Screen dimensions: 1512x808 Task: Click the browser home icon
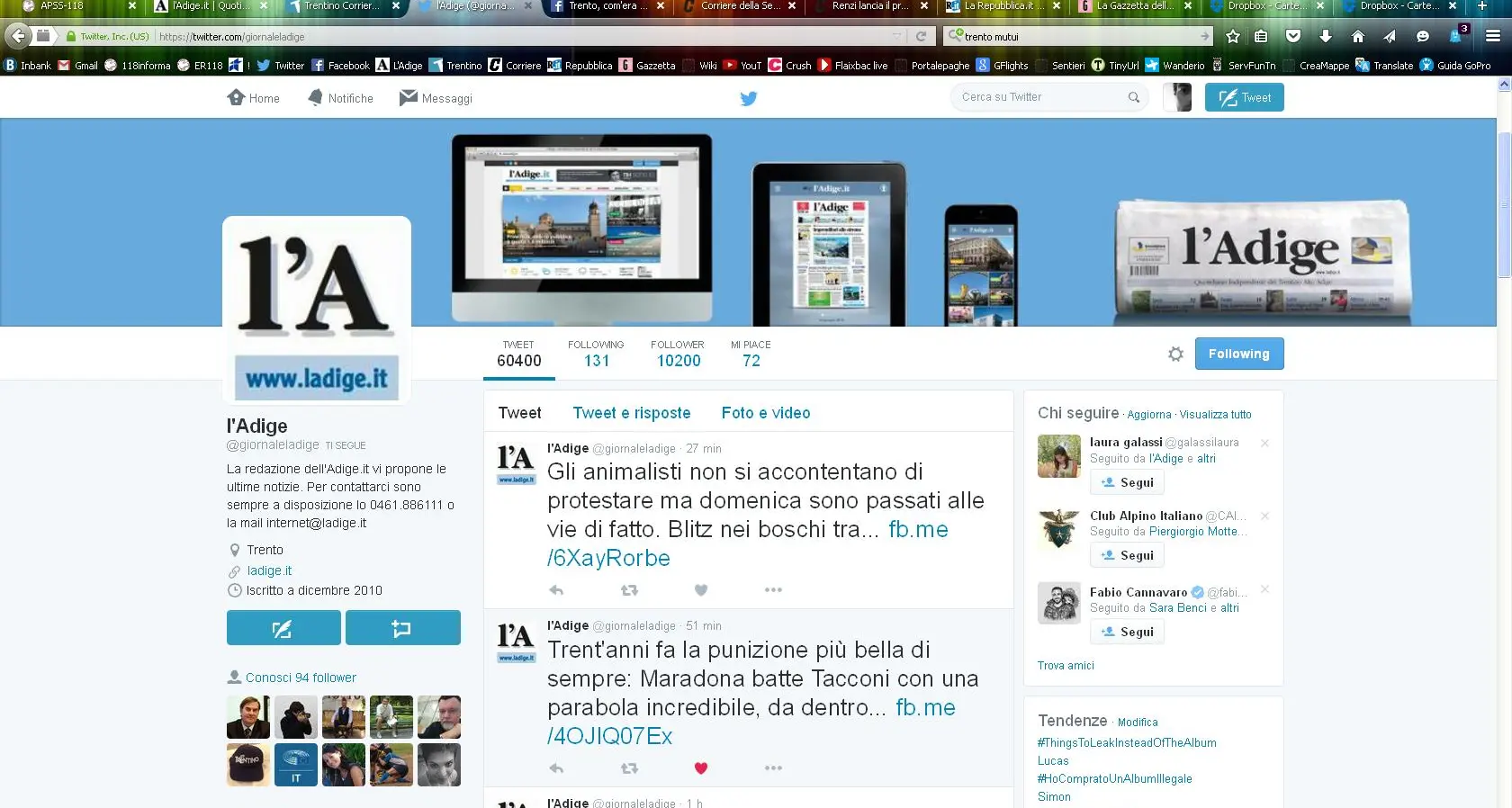(x=1357, y=36)
